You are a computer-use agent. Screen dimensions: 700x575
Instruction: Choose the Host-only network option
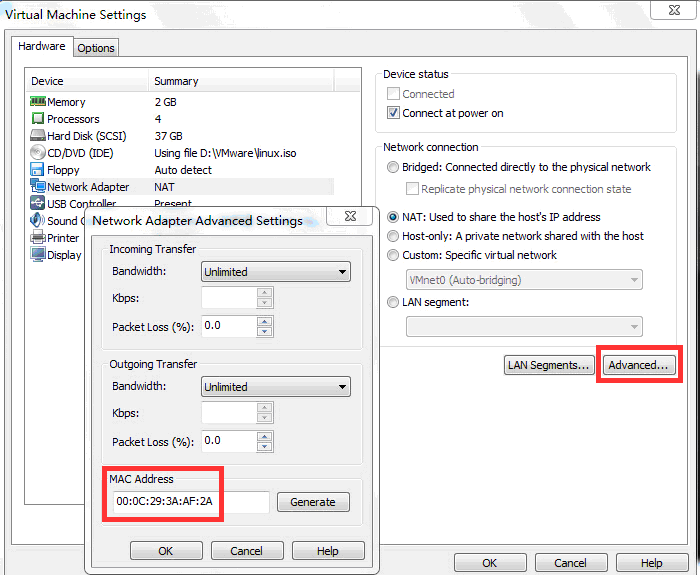click(393, 236)
